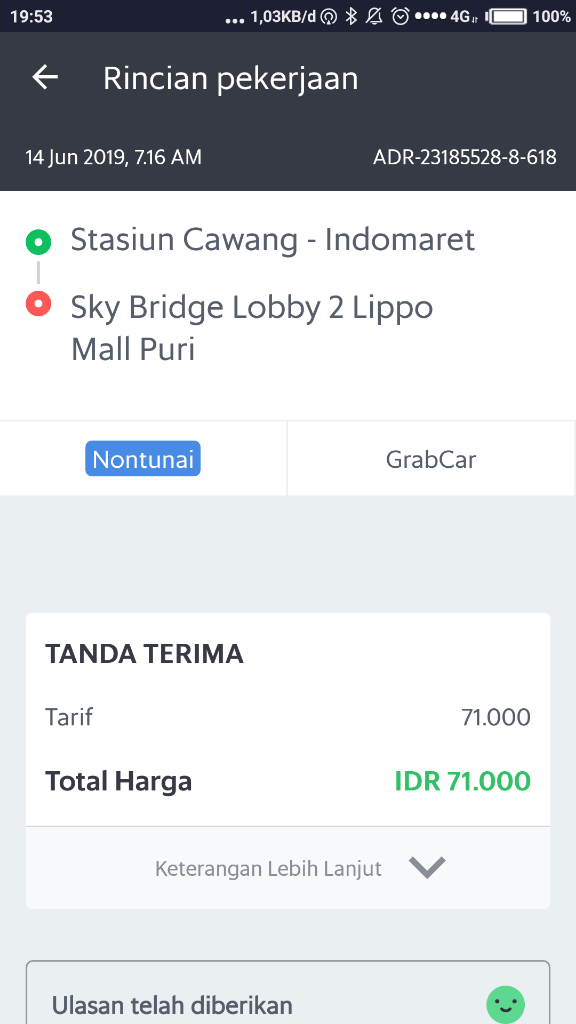Select the Stasiun Cawang - Indomaret pickup text
This screenshot has height=1024, width=576.
272,240
